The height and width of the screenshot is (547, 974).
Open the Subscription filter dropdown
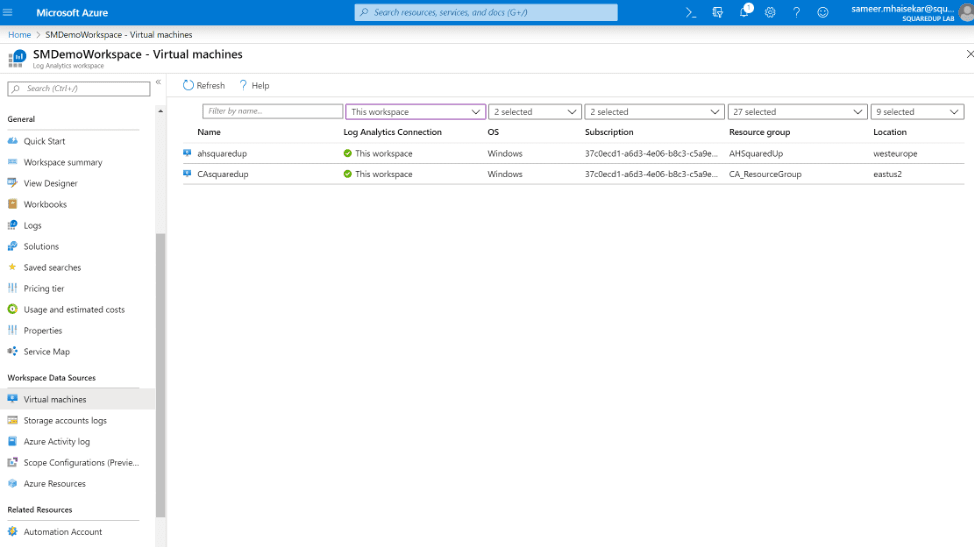click(654, 112)
